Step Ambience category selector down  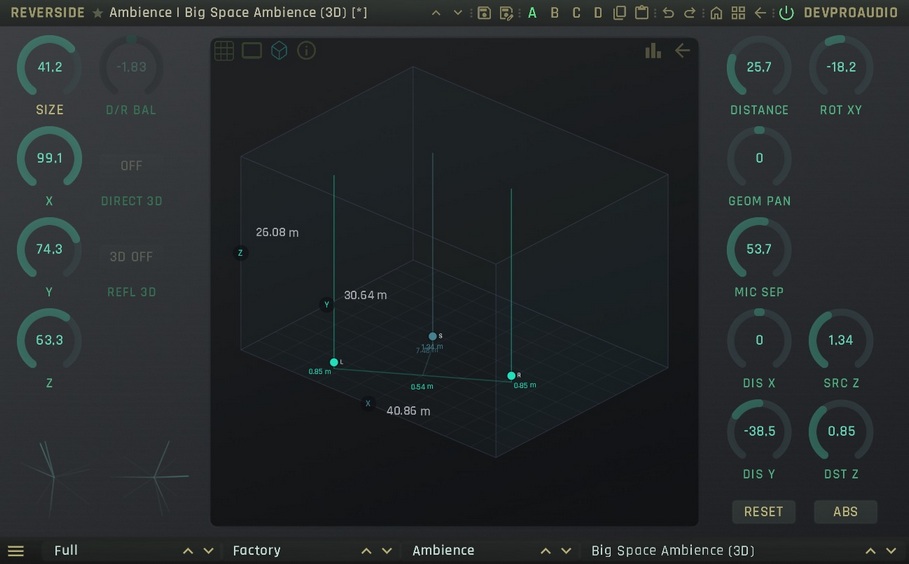(x=566, y=551)
